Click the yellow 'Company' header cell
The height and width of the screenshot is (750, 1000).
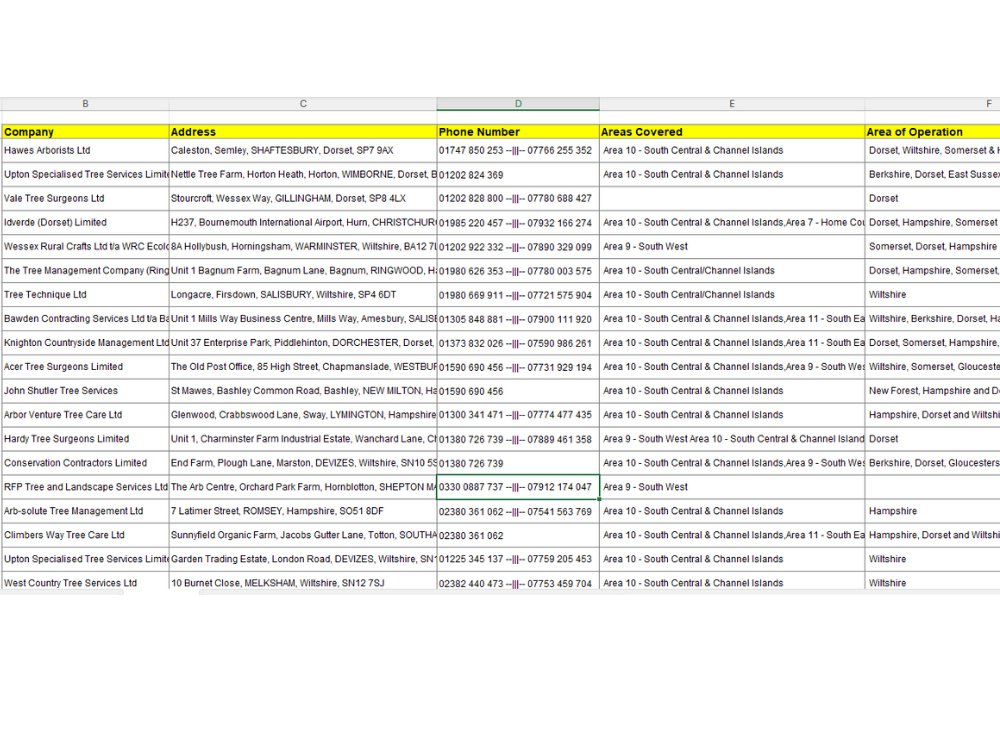[x=85, y=132]
